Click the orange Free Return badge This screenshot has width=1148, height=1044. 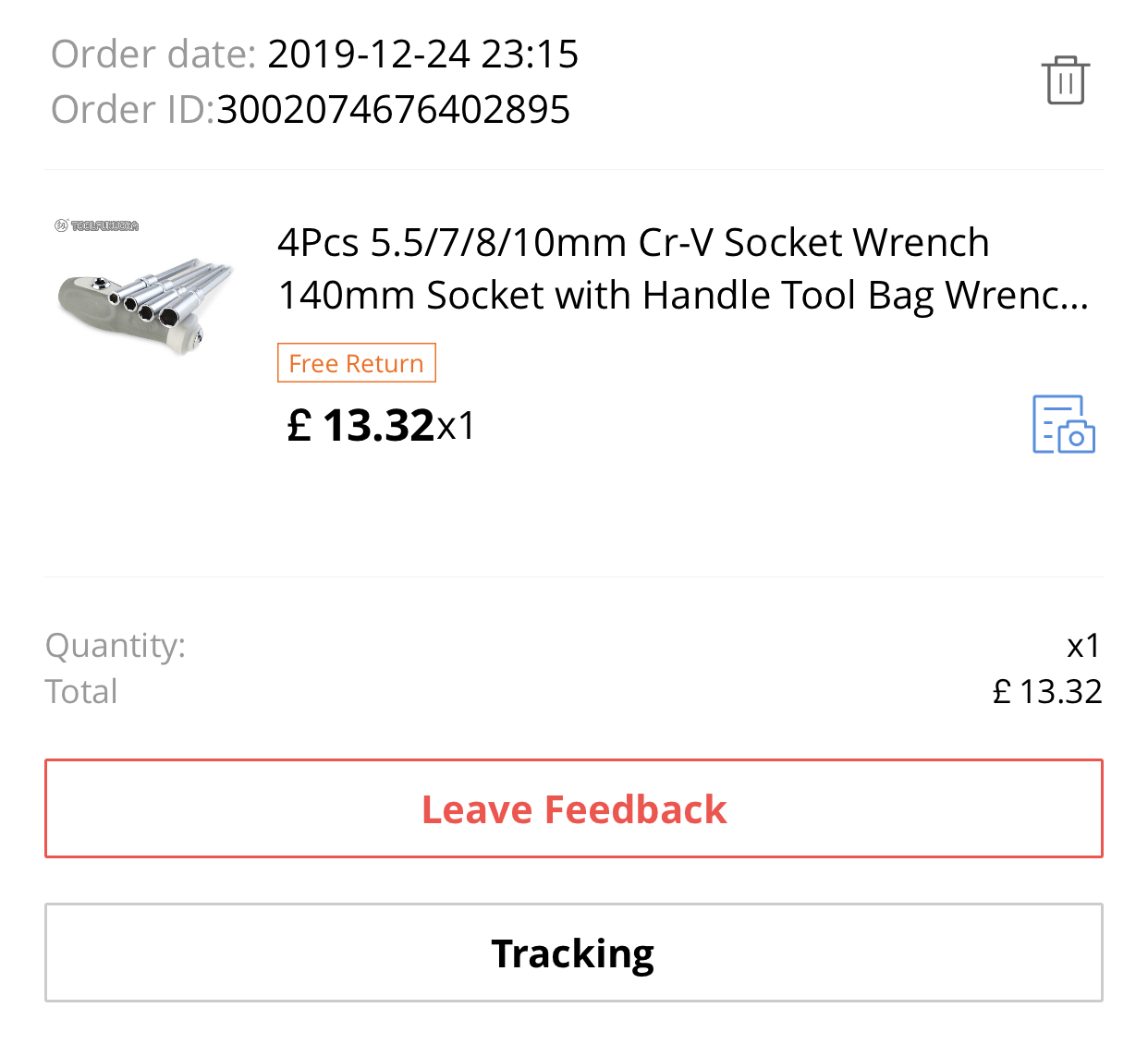coord(356,363)
